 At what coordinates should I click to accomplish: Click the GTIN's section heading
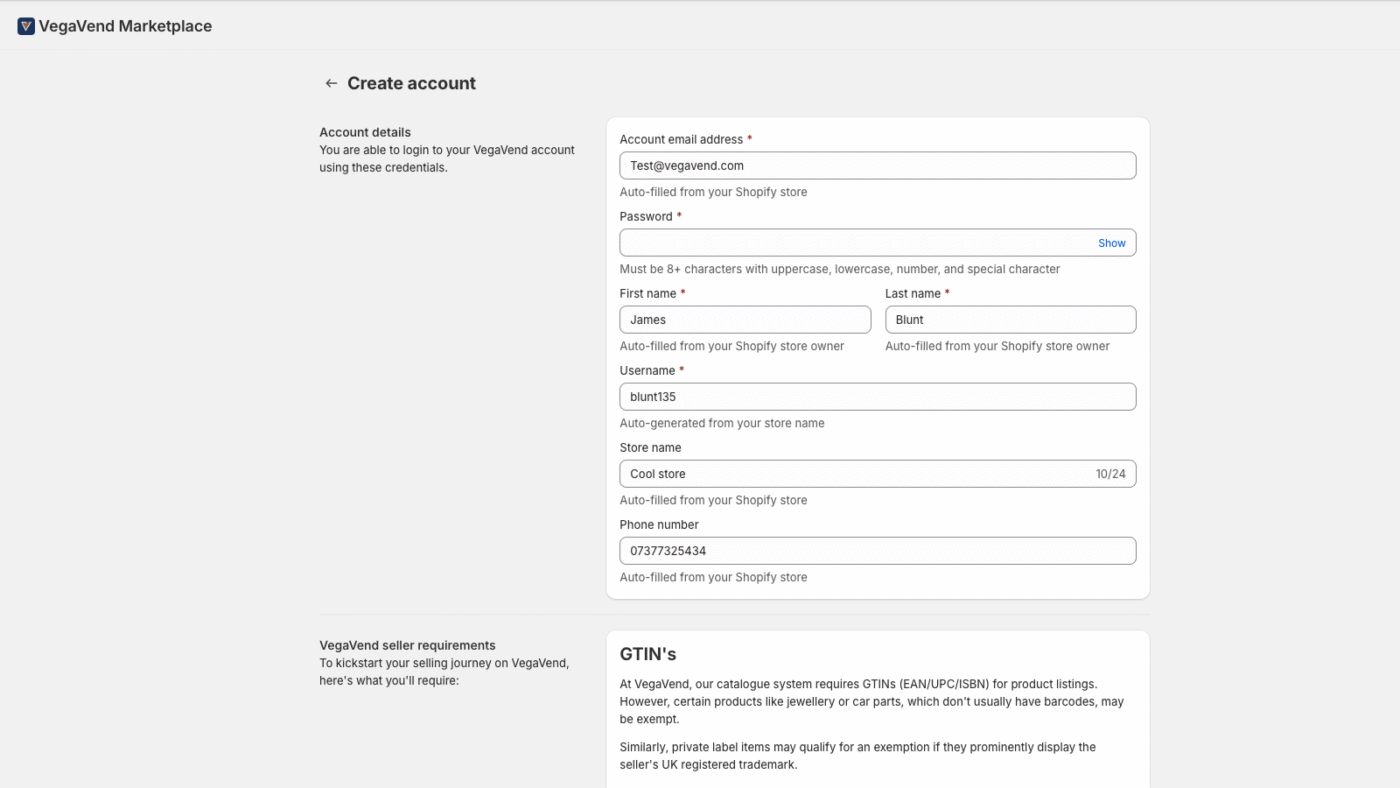click(x=648, y=654)
